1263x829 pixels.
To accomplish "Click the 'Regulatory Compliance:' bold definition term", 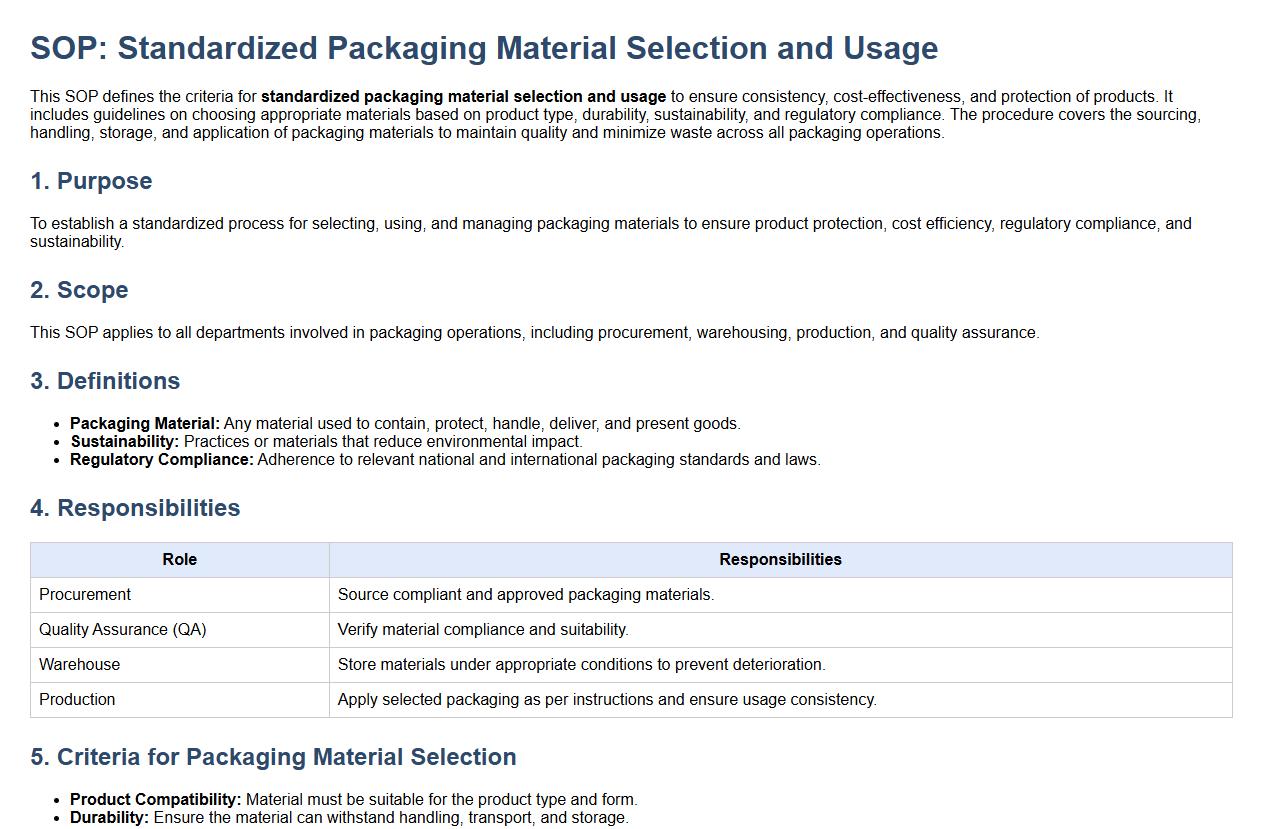I will tap(162, 460).
